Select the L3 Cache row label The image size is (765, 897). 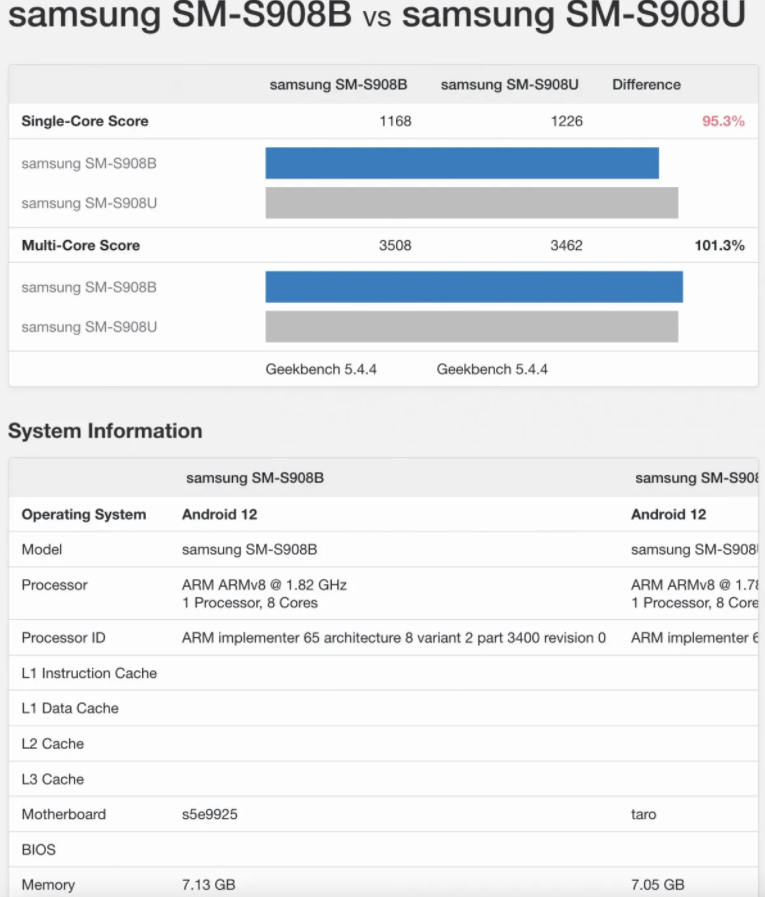[53, 779]
